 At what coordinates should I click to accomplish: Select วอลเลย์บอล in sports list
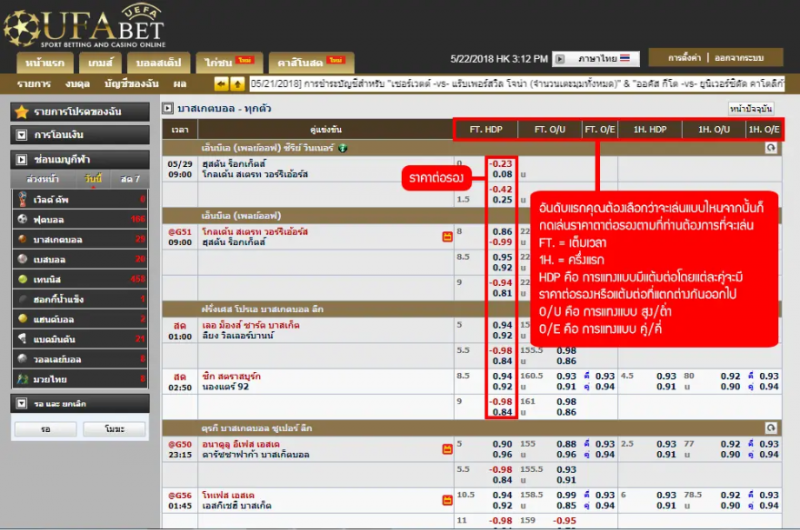pos(80,359)
